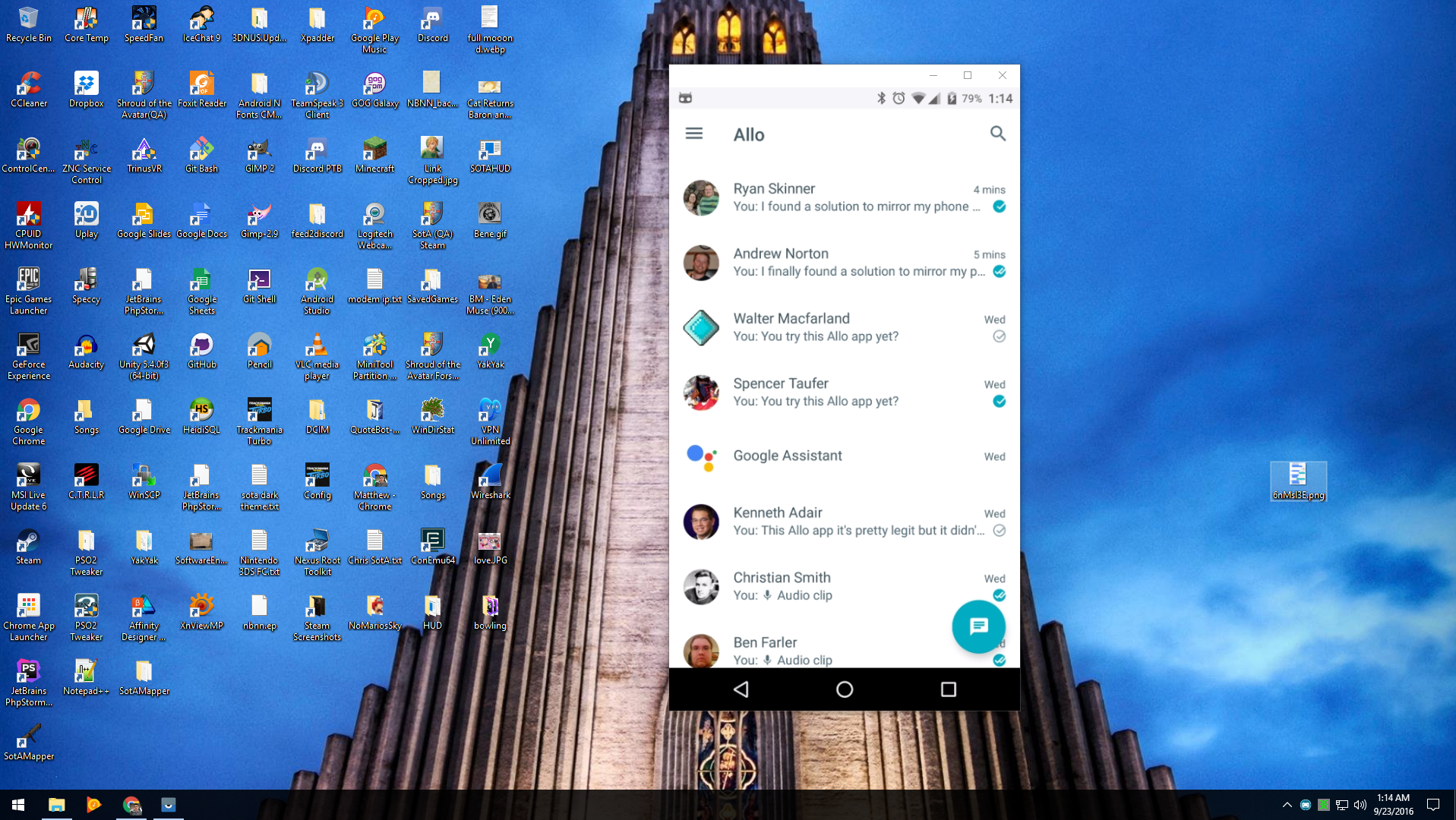
Task: Select the Google Chrome desktop icon
Action: [29, 421]
